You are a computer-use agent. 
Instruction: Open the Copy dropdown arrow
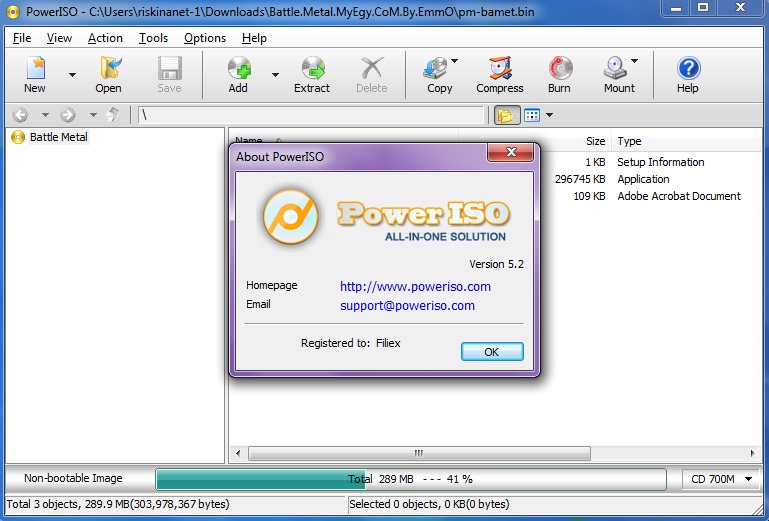point(455,61)
